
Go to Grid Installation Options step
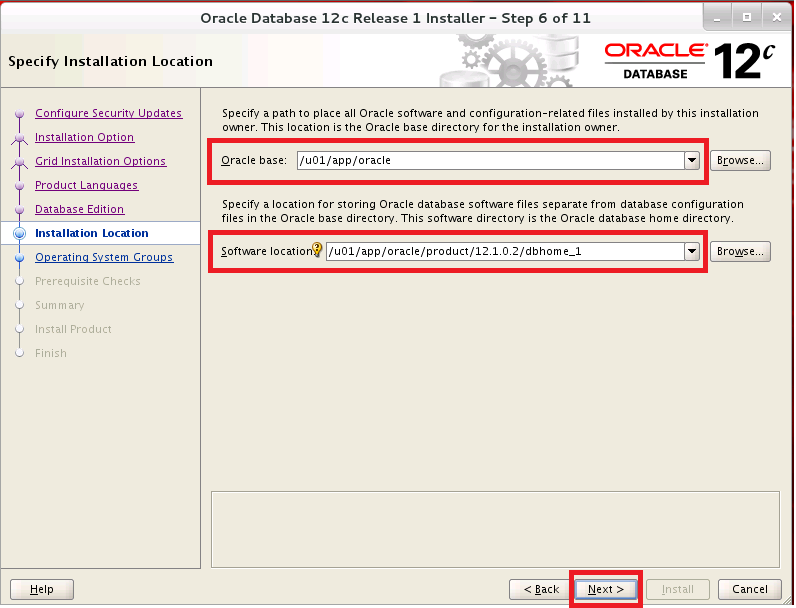(101, 161)
